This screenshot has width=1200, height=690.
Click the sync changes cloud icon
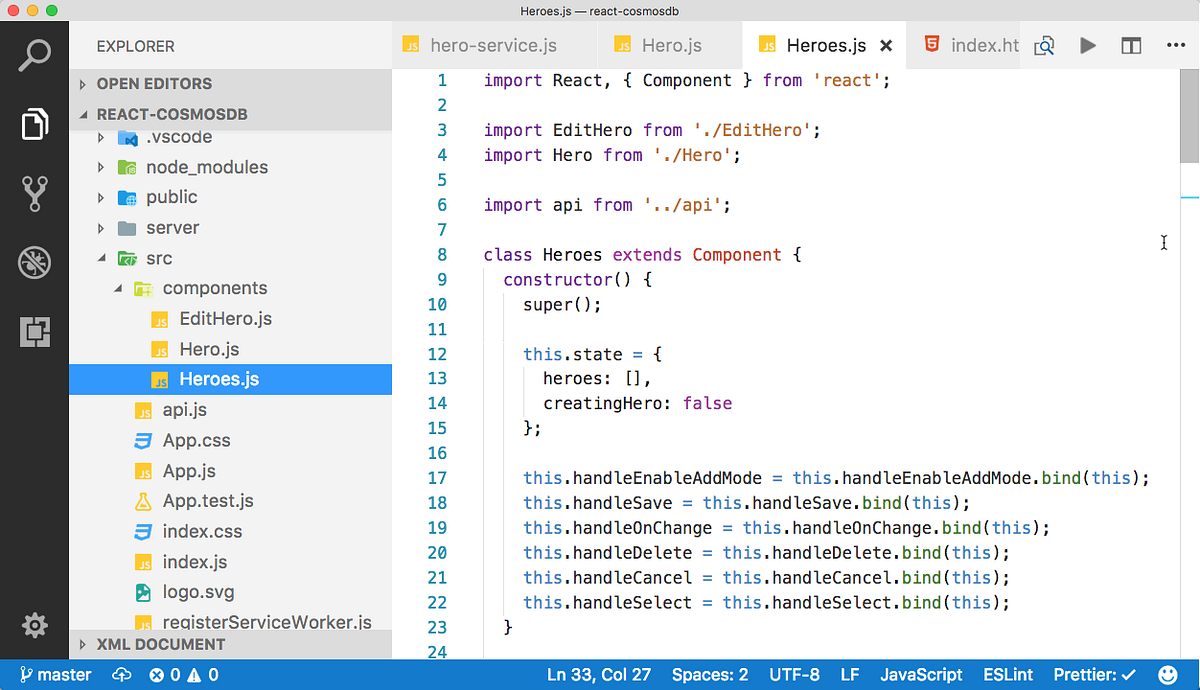point(121,675)
